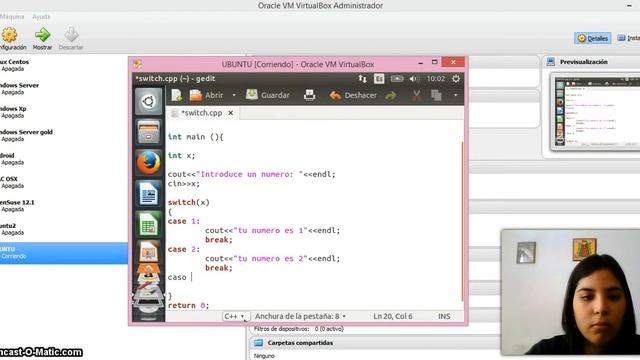This screenshot has width=640, height=360.
Task: Open the volume indicator in Ubuntu panel
Action: (413, 78)
